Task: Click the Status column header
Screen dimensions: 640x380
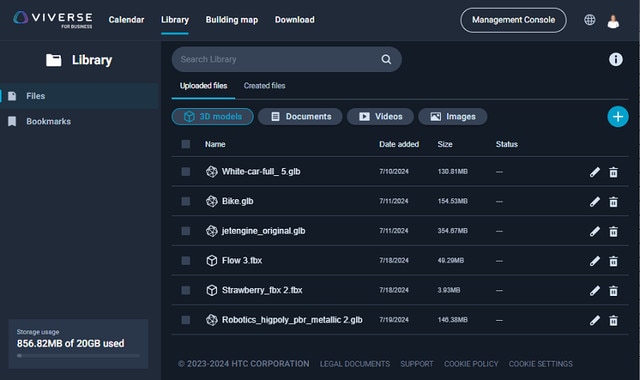Action: point(507,144)
